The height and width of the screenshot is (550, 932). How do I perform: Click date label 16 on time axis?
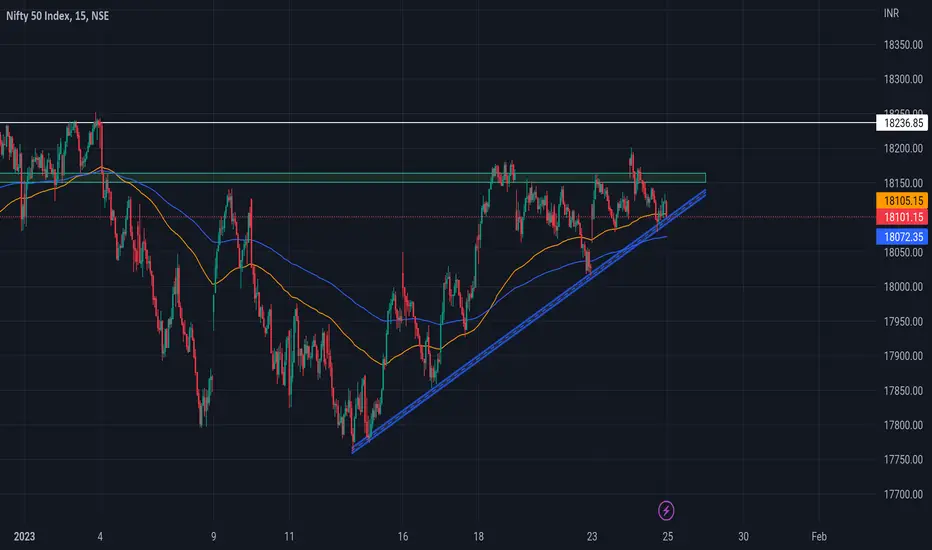pyautogui.click(x=402, y=536)
